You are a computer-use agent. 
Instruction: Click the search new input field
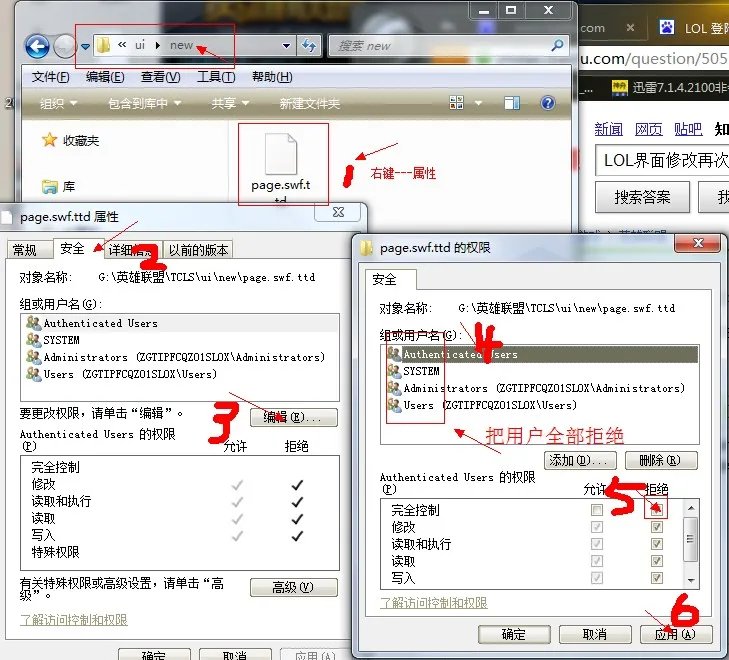click(439, 46)
